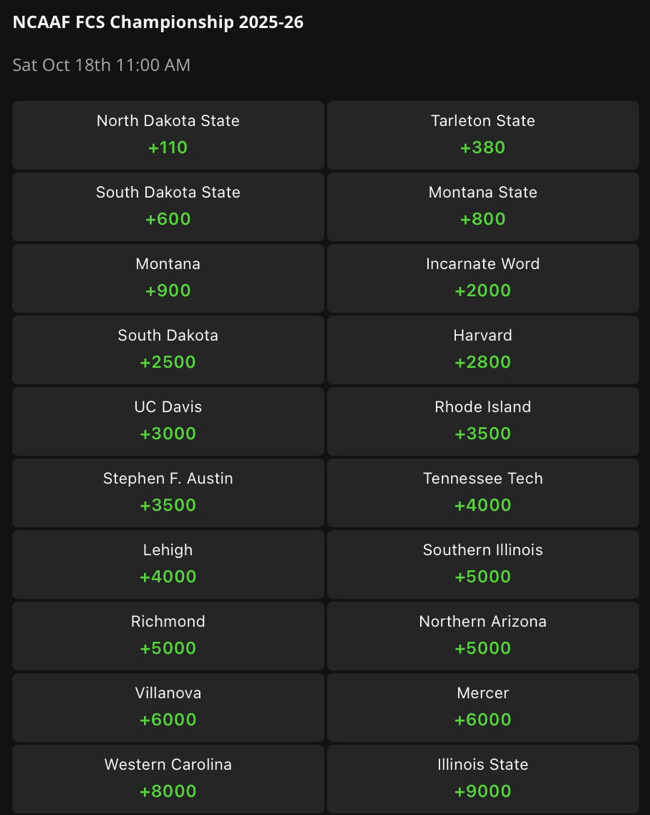Choose South Dakota State +600 bet
The height and width of the screenshot is (815, 650).
[x=168, y=206]
